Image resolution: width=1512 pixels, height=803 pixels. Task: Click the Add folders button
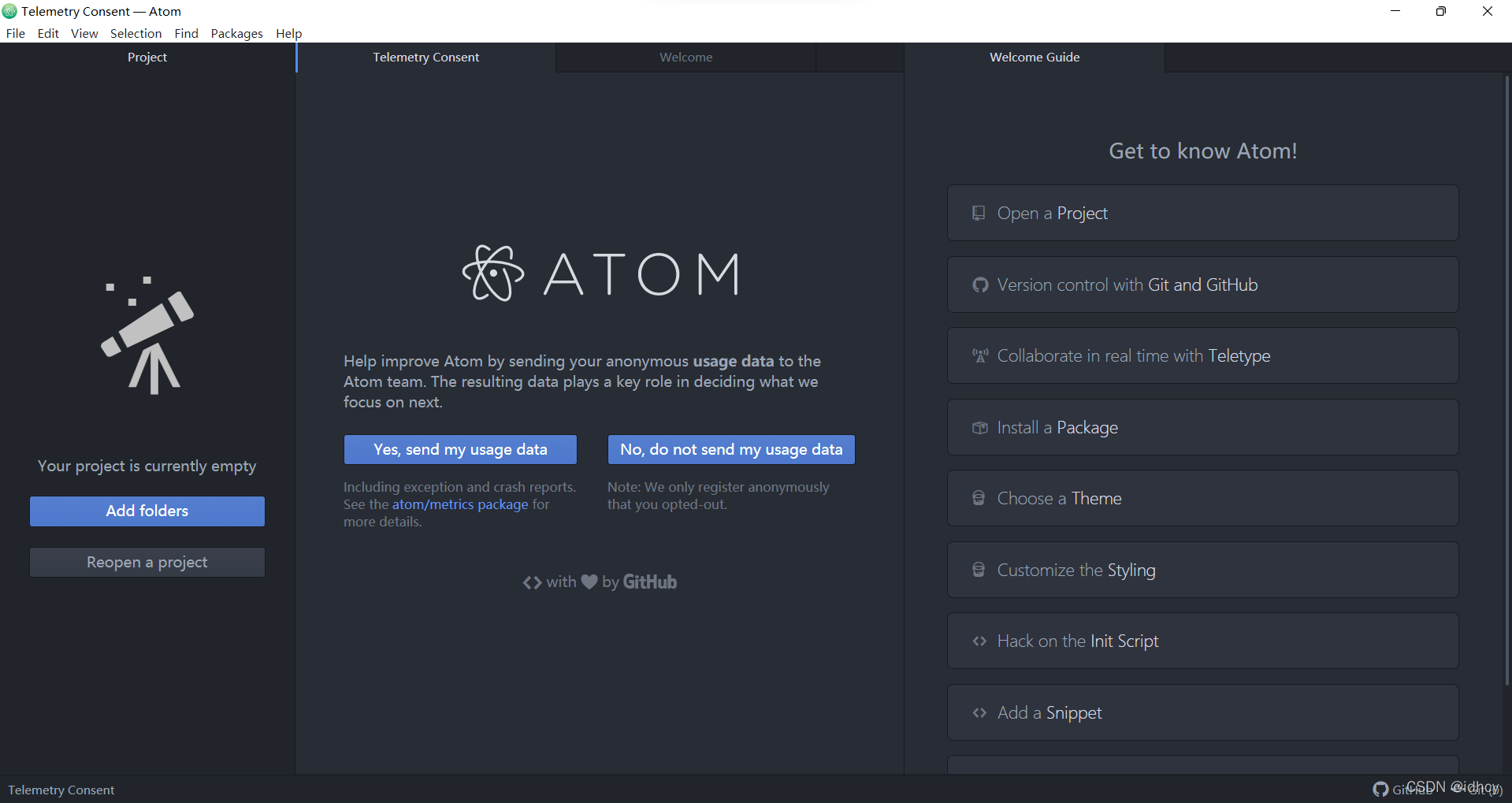tap(147, 511)
